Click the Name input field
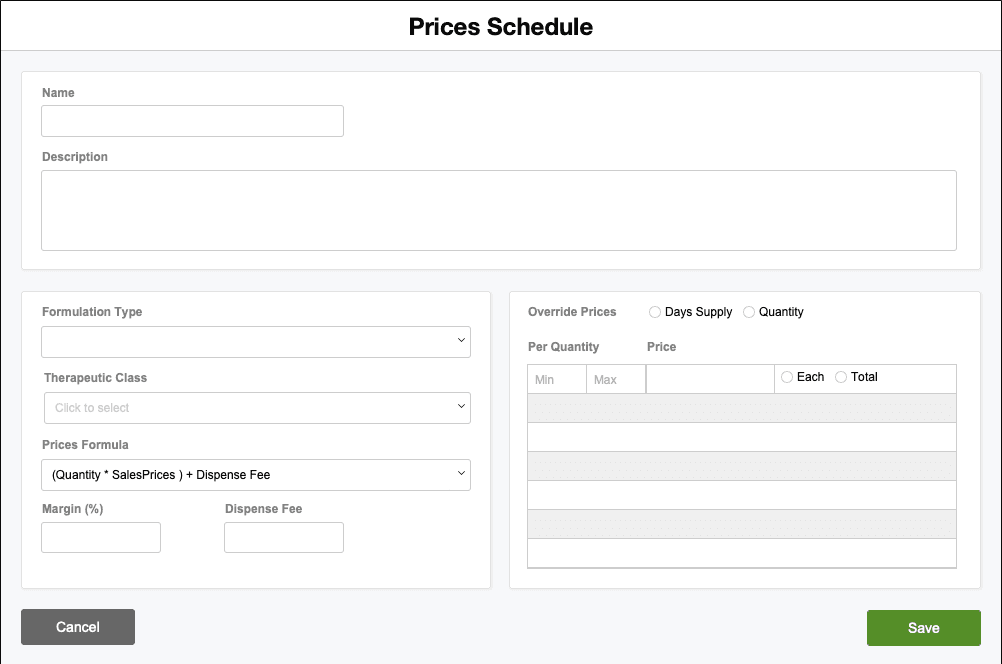Image resolution: width=1002 pixels, height=664 pixels. [192, 121]
